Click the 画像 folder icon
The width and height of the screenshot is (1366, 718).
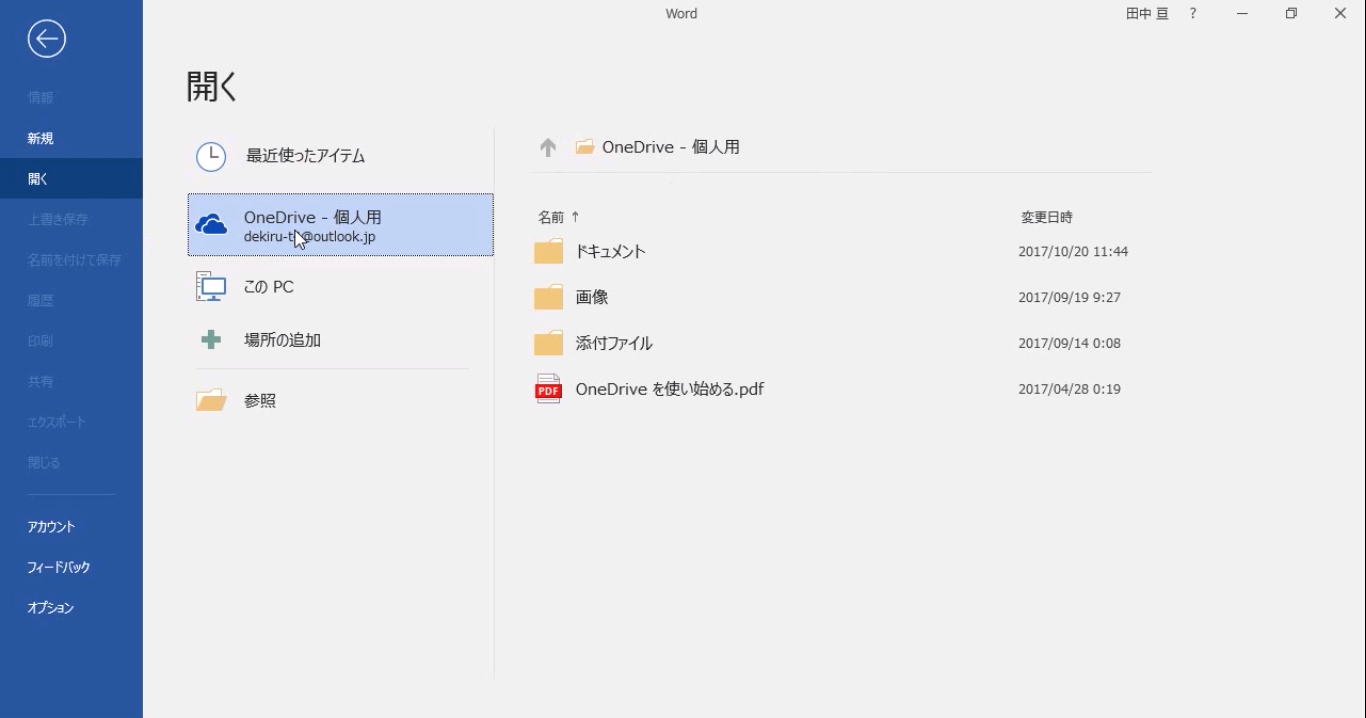(x=548, y=298)
